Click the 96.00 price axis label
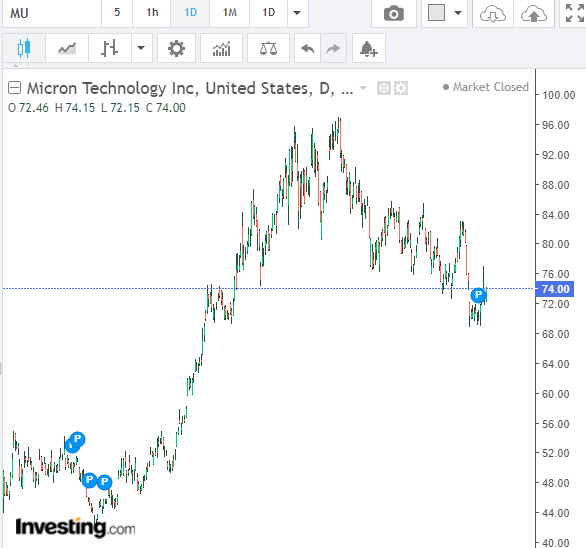This screenshot has width=586, height=548. click(556, 125)
